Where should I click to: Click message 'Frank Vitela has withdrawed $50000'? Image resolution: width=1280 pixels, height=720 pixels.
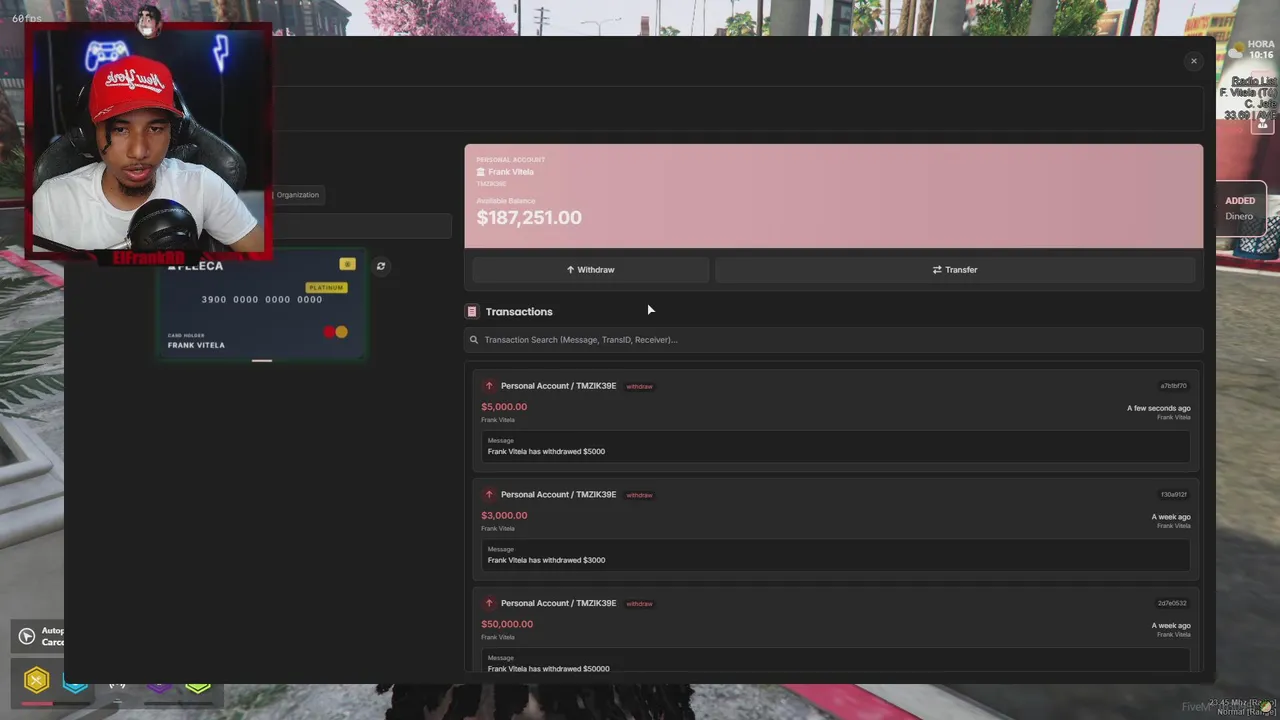coord(548,668)
